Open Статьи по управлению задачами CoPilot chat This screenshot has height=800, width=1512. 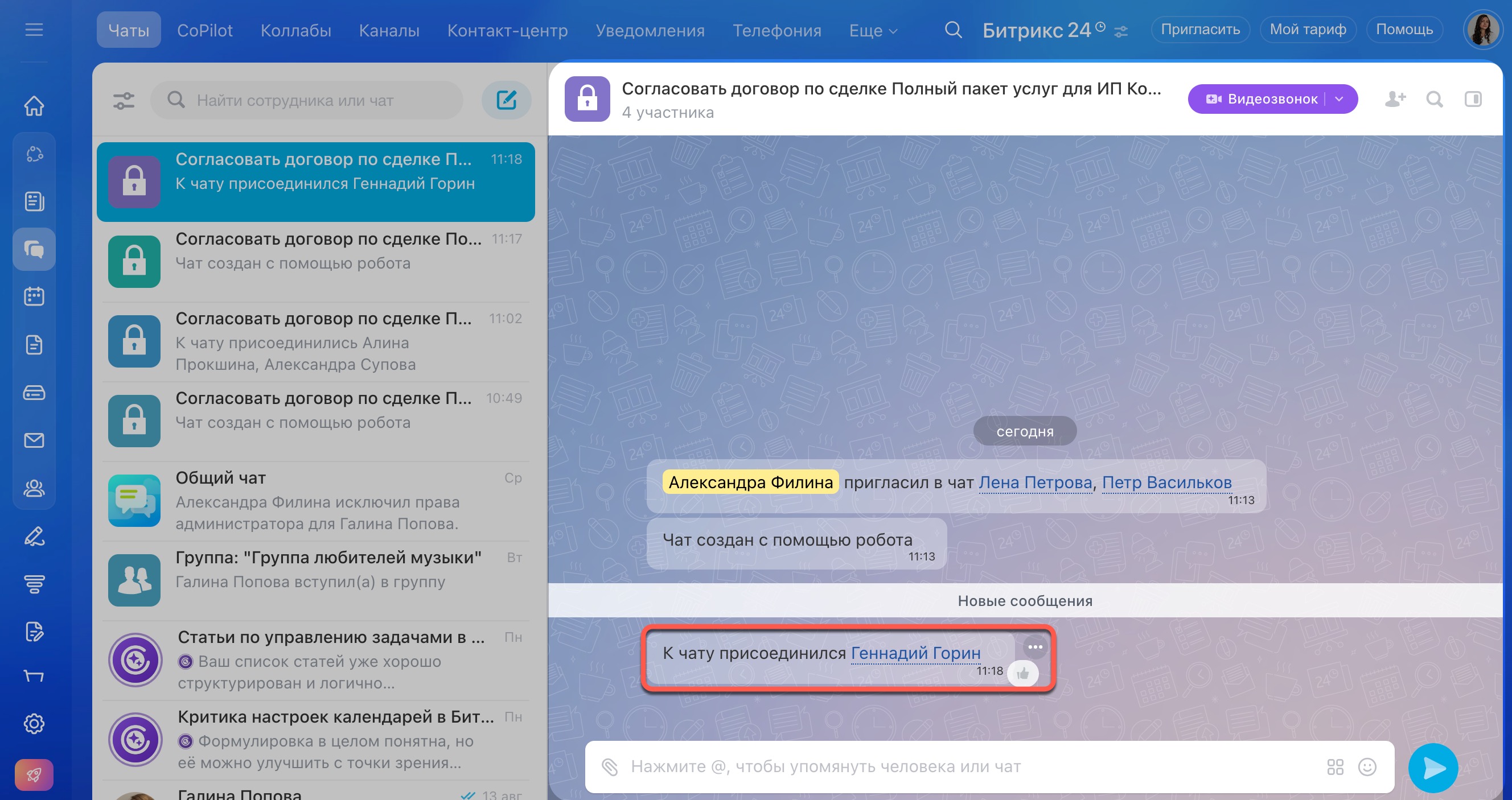click(316, 660)
